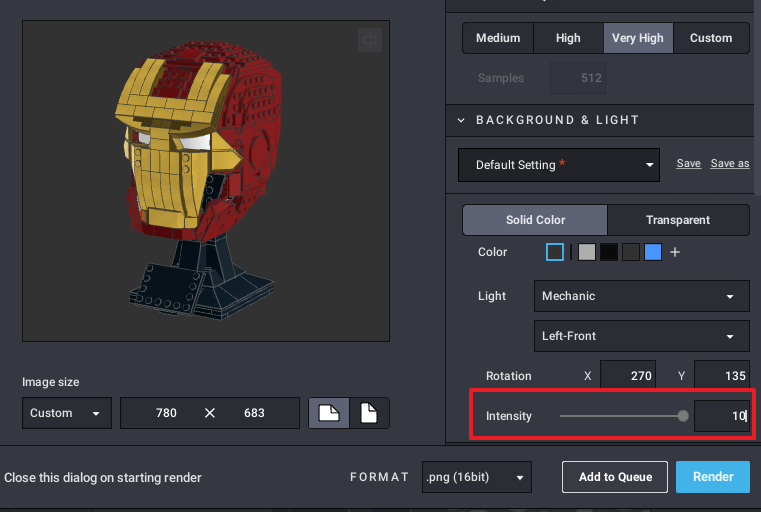
Task: Open the .png (16bit) format dropdown
Action: pos(477,477)
